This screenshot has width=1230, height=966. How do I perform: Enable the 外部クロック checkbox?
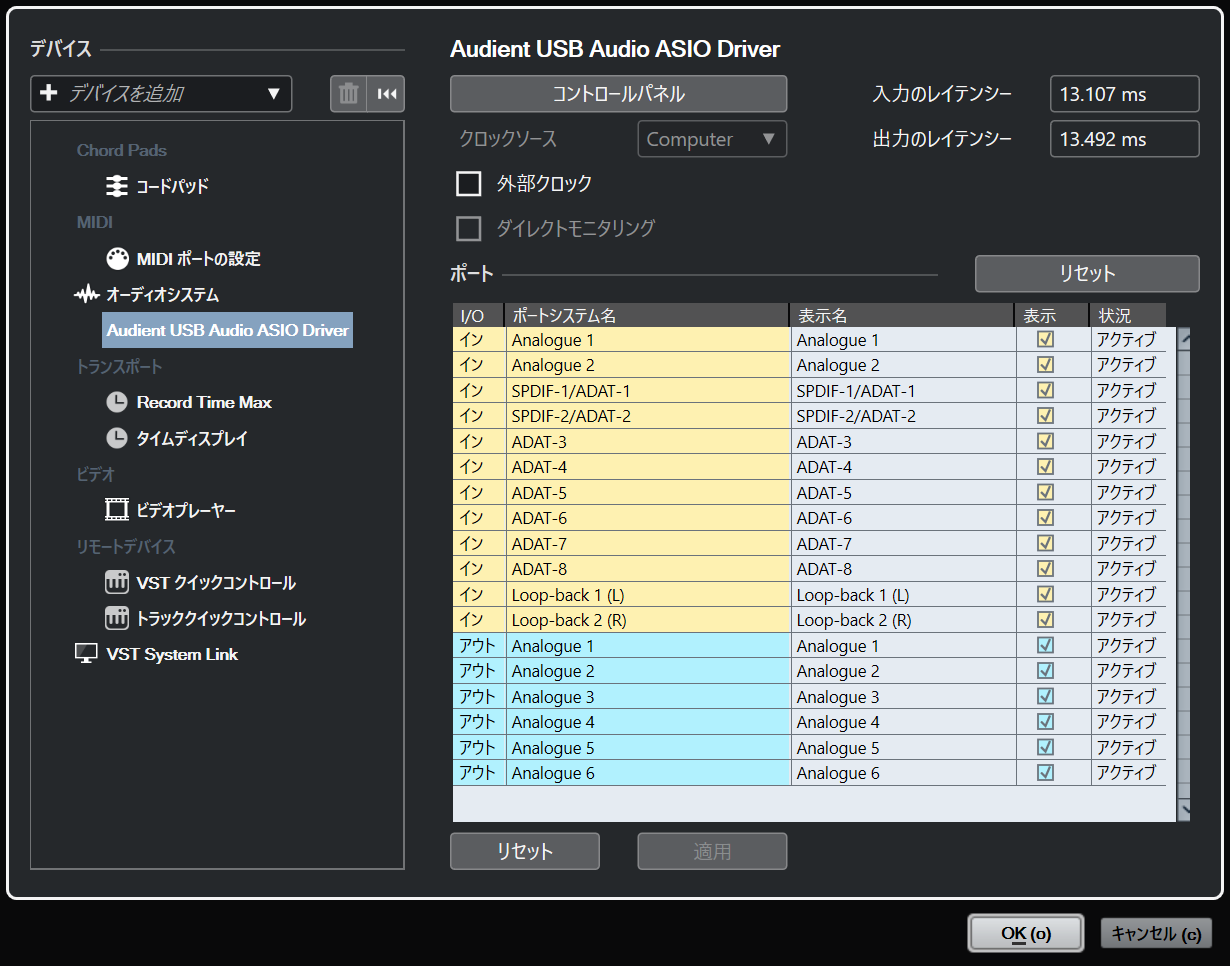pyautogui.click(x=469, y=184)
